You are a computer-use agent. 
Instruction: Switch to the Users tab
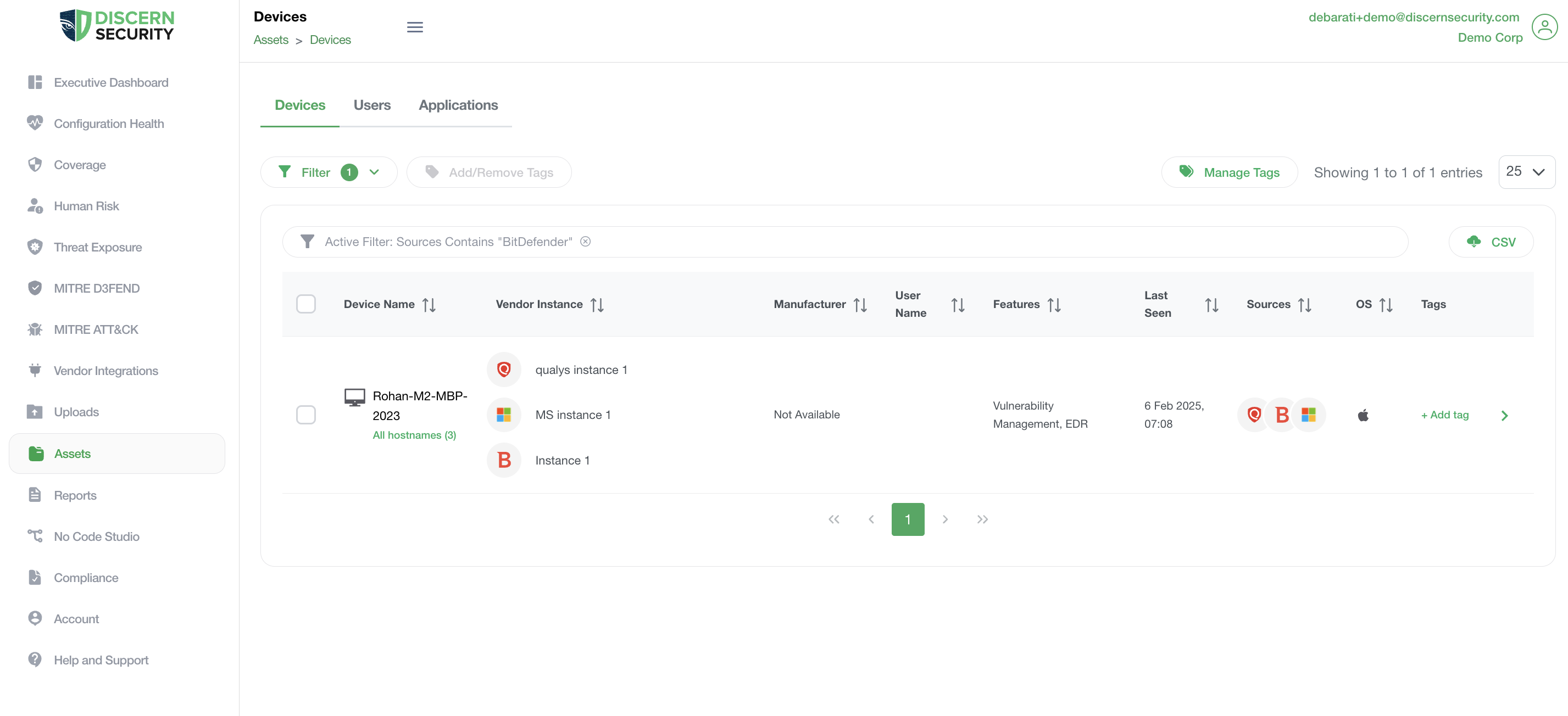pos(372,105)
